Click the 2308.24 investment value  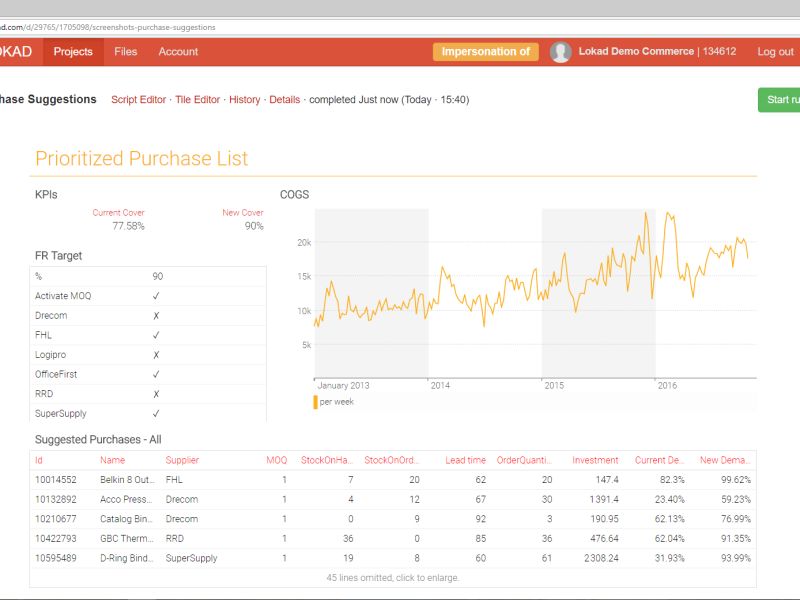click(601, 559)
